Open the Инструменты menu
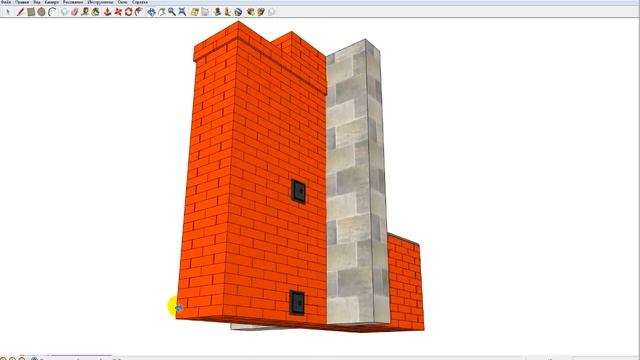The height and width of the screenshot is (360, 640). coord(100,2)
